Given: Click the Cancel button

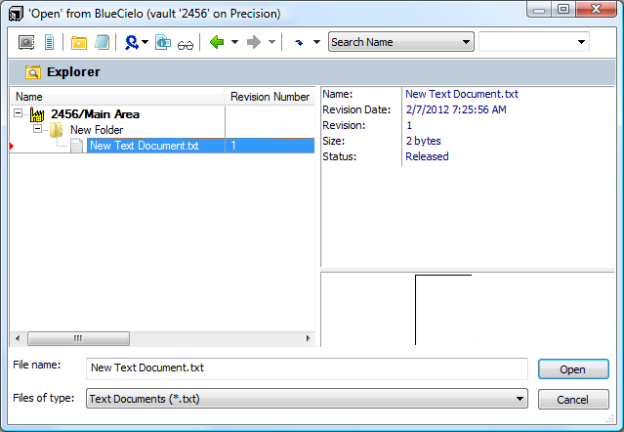Looking at the screenshot, I should point(573,400).
